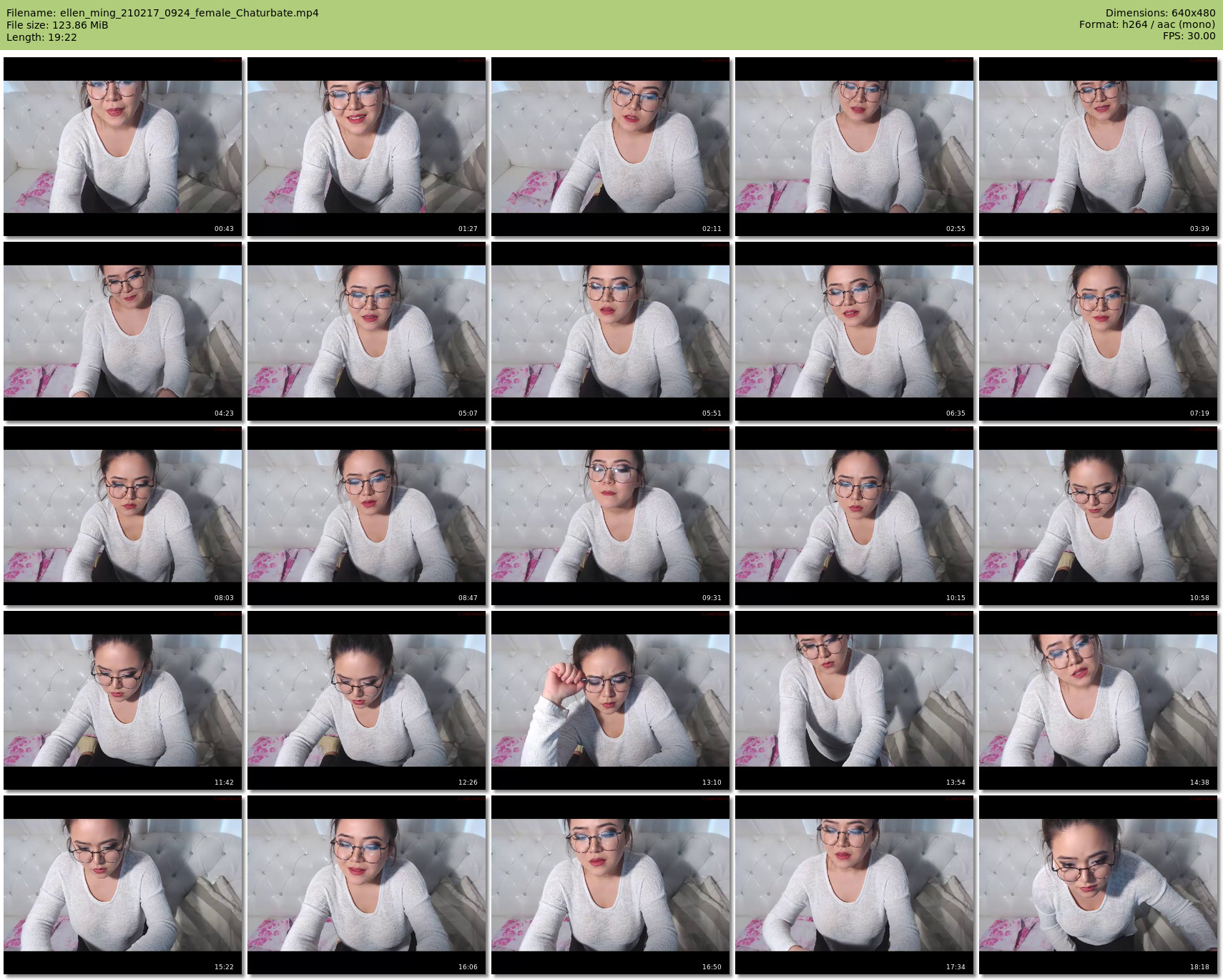The height and width of the screenshot is (980, 1223).
Task: Click the frame marked 08:47
Action: [x=367, y=516]
